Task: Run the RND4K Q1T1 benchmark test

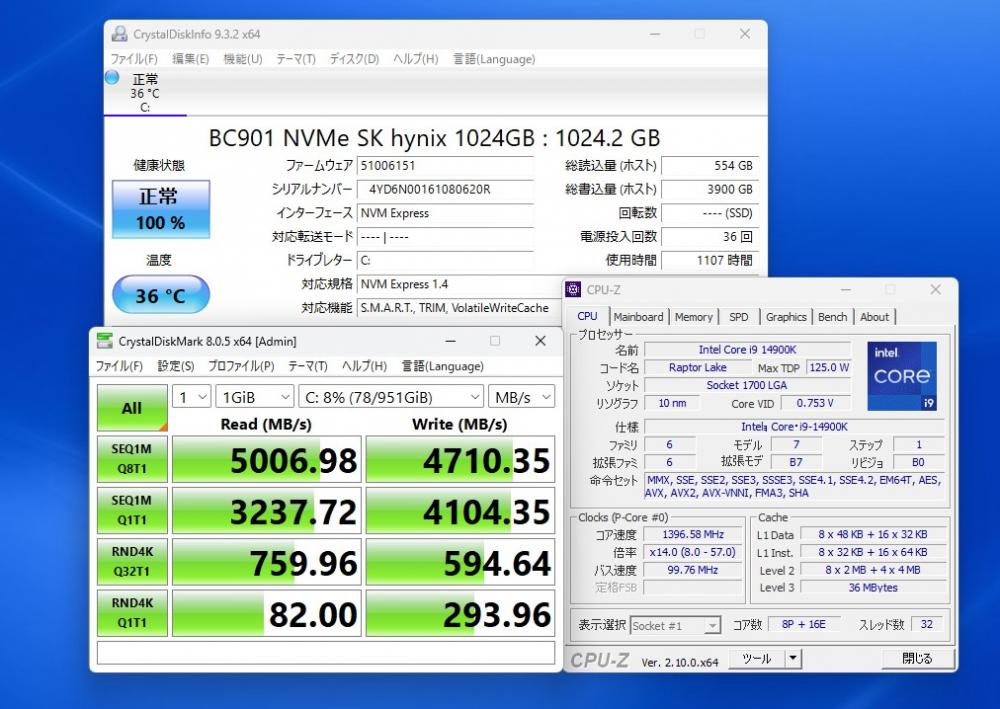Action: (x=132, y=613)
